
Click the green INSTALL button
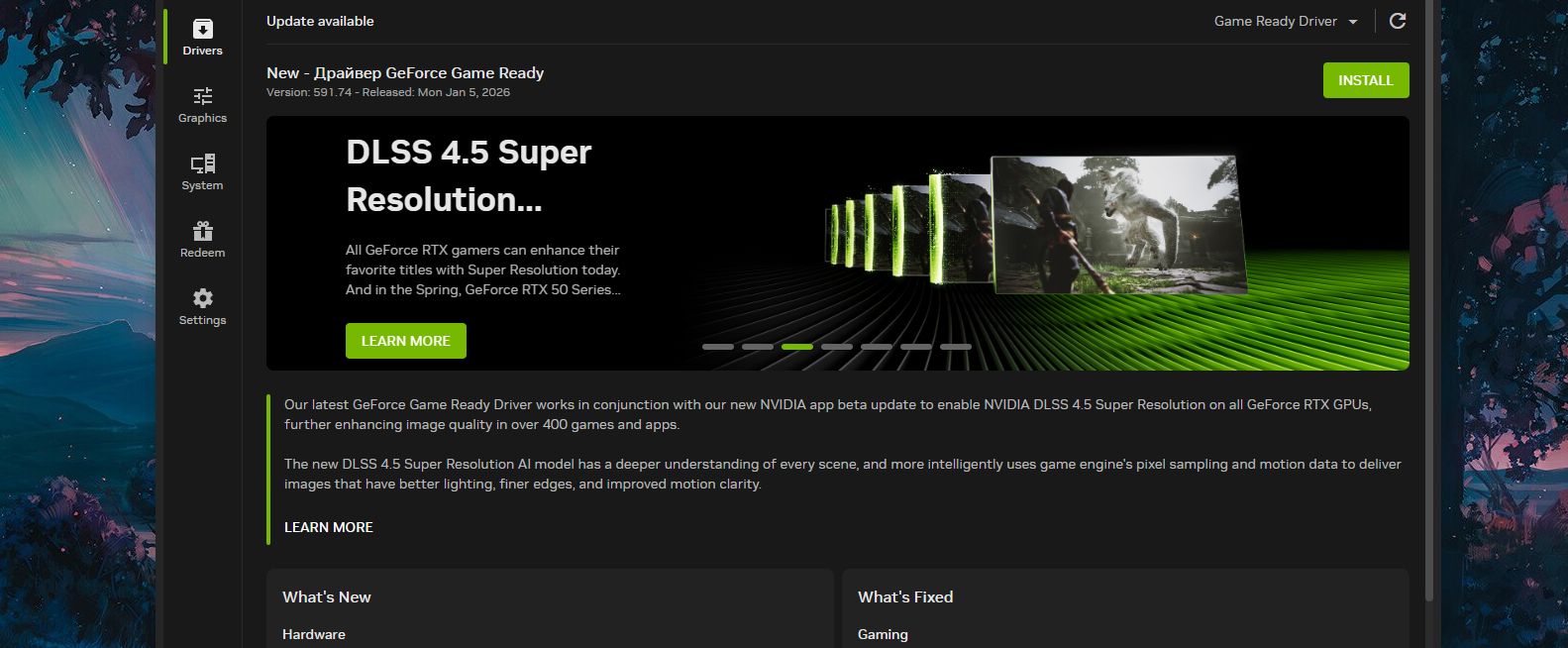1366,80
